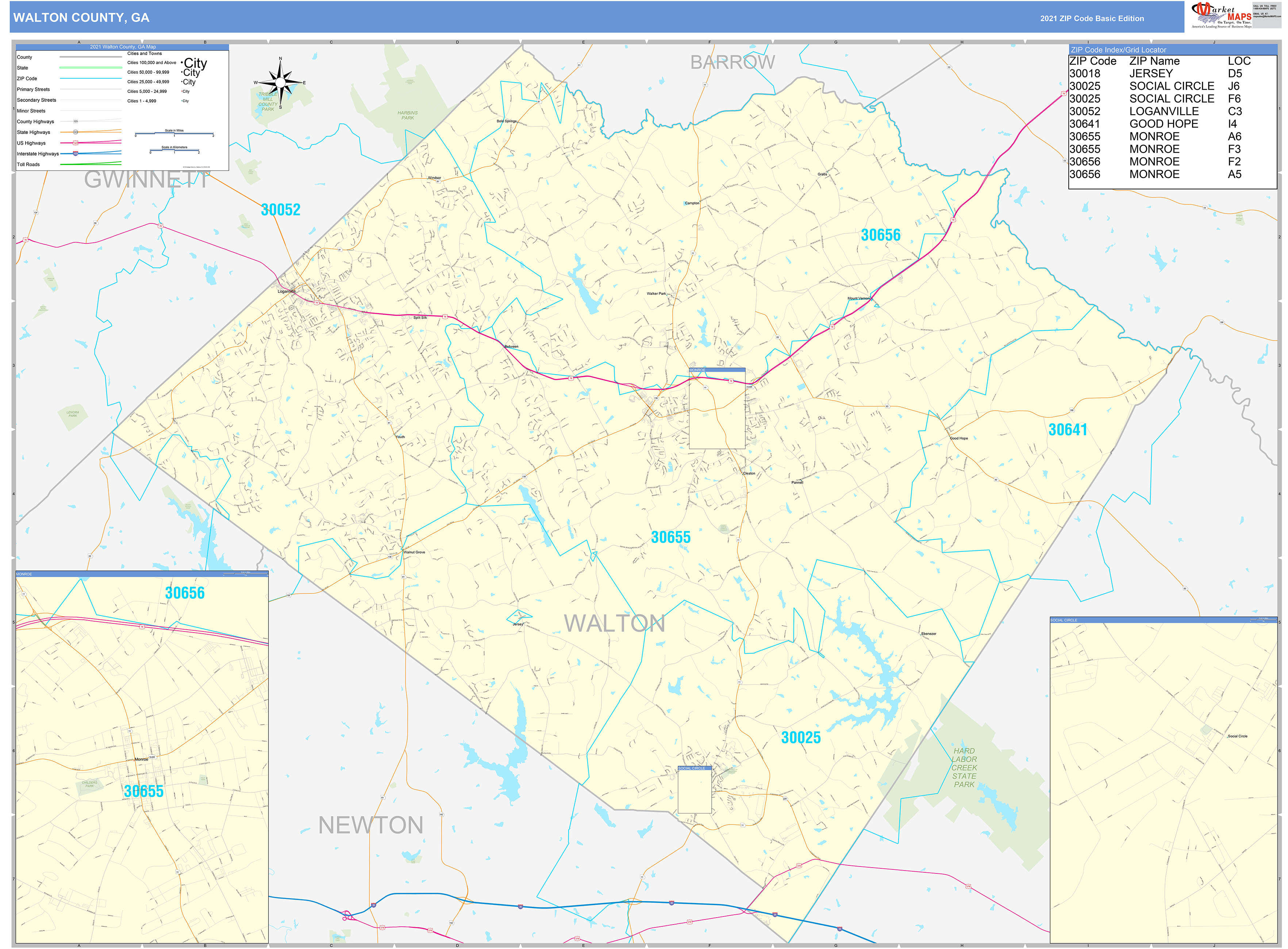1288x949 pixels.
Task: Click small MONROE inset box on main map
Action: [717, 408]
